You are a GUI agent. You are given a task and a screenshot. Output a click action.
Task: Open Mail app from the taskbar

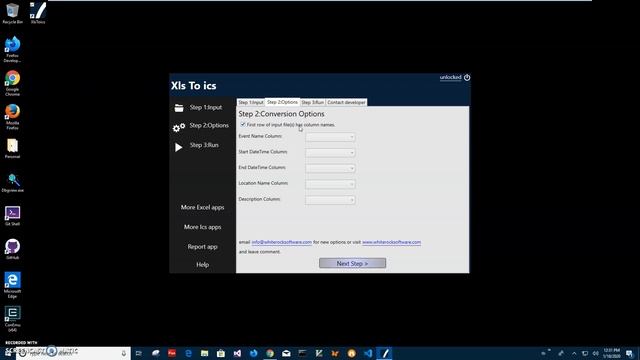pyautogui.click(x=286, y=353)
